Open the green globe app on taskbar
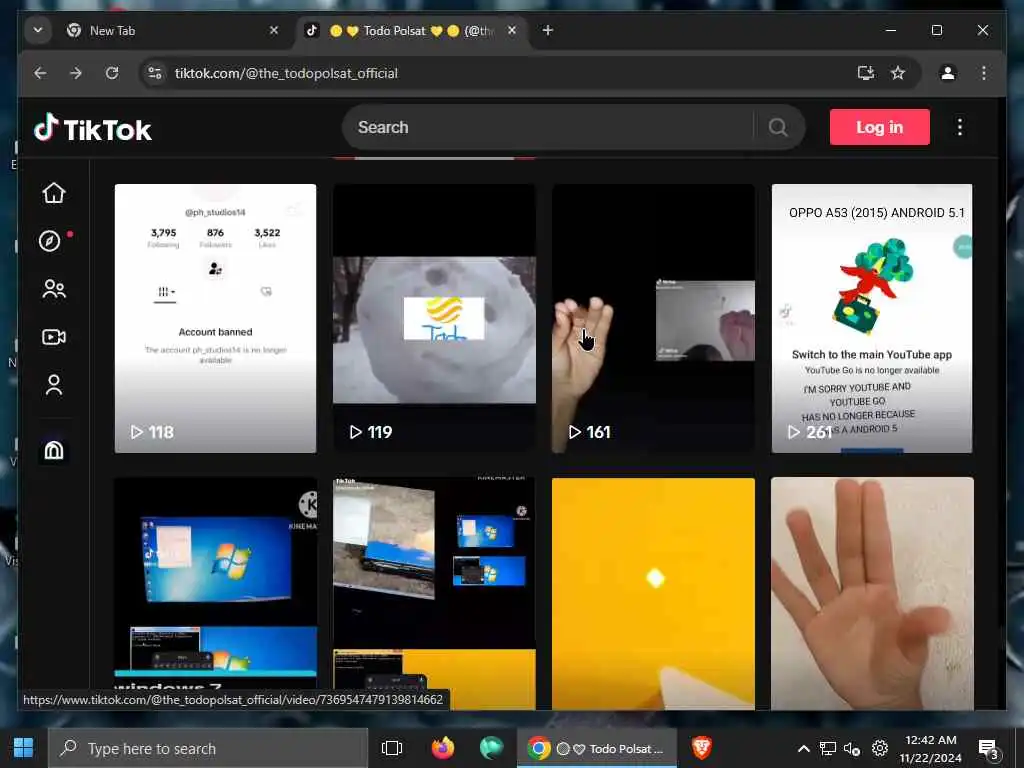The height and width of the screenshot is (768, 1024). pyautogui.click(x=491, y=748)
